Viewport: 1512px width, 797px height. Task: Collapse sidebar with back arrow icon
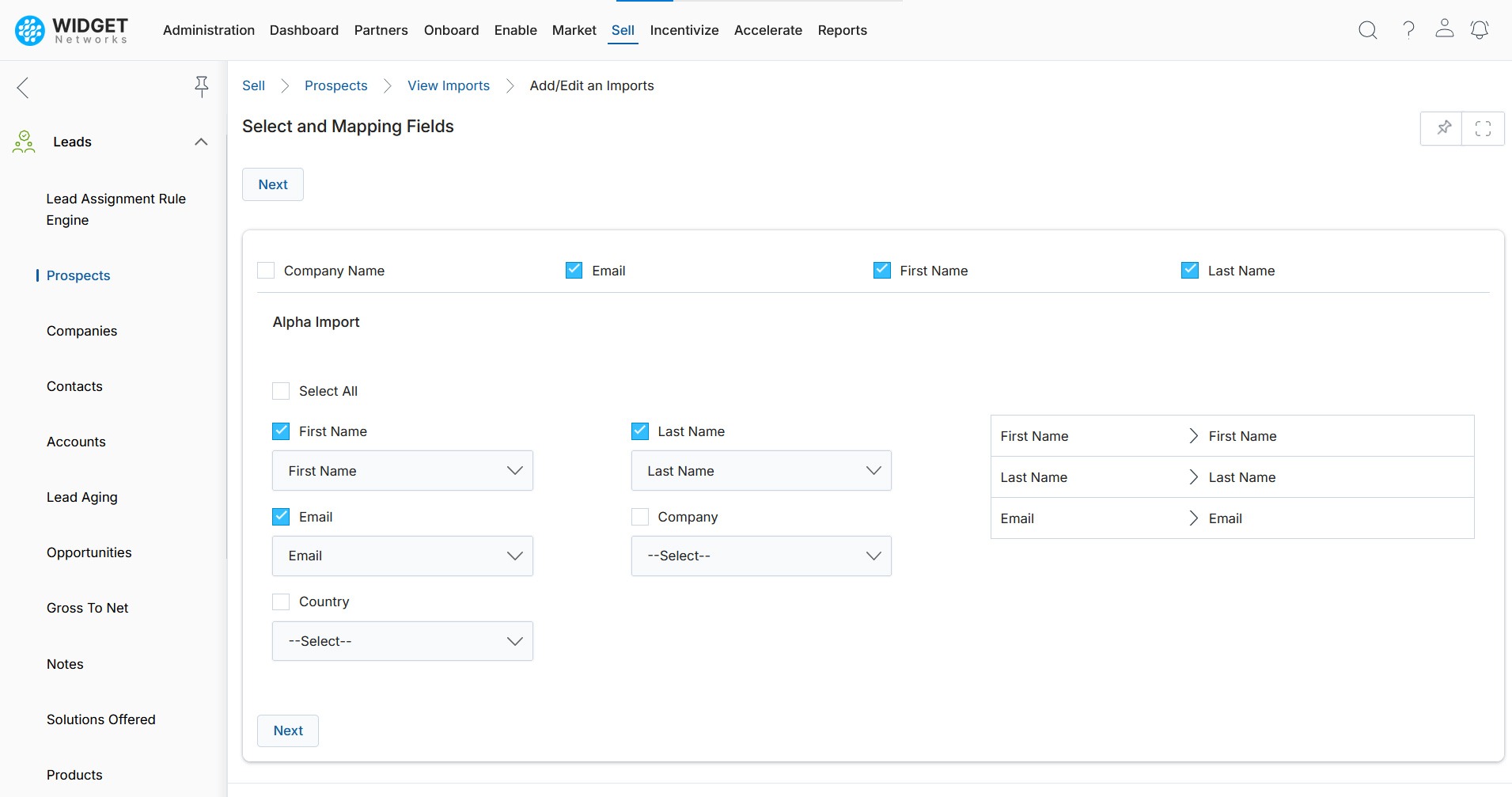pyautogui.click(x=23, y=87)
